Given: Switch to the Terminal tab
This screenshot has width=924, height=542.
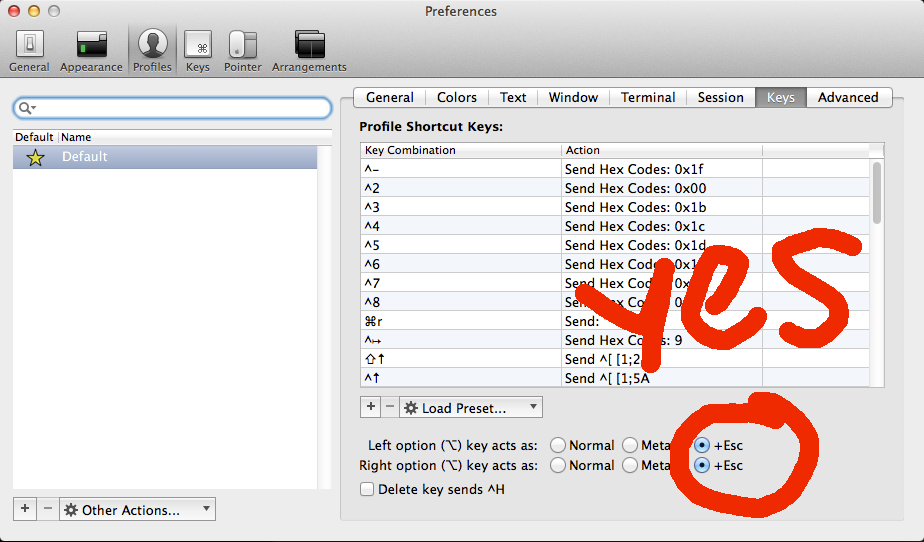Looking at the screenshot, I should 648,97.
